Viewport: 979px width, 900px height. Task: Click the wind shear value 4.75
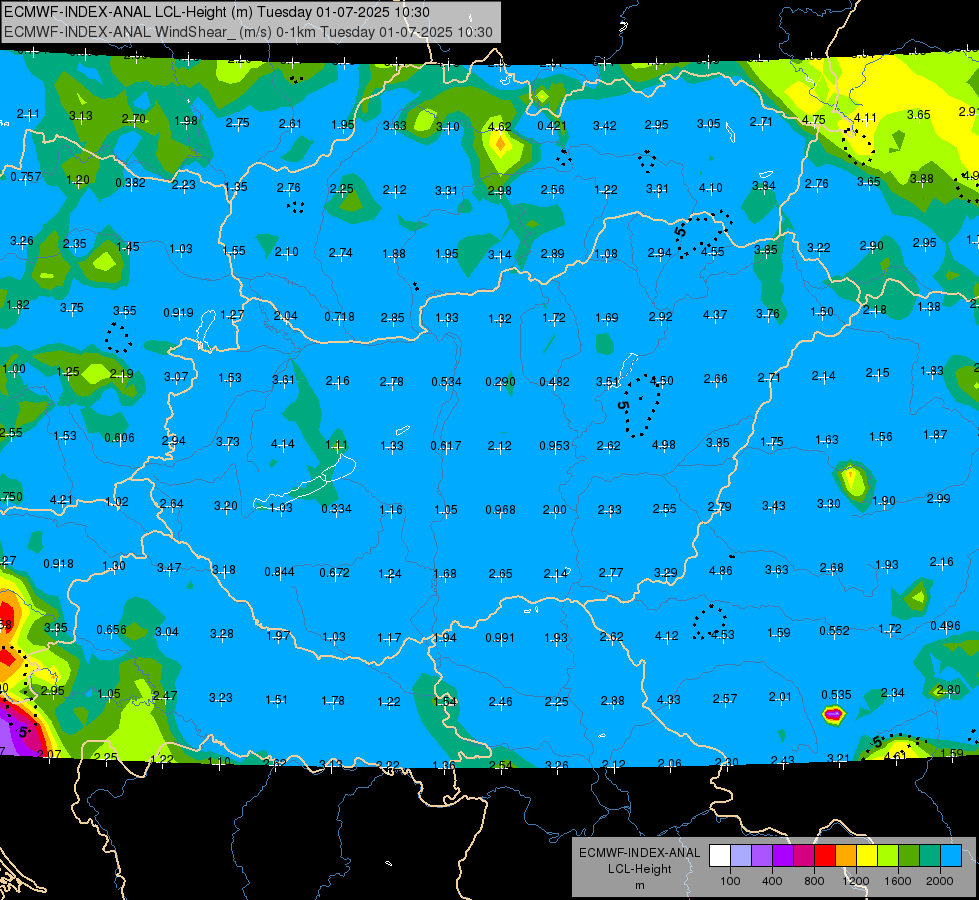coord(814,119)
